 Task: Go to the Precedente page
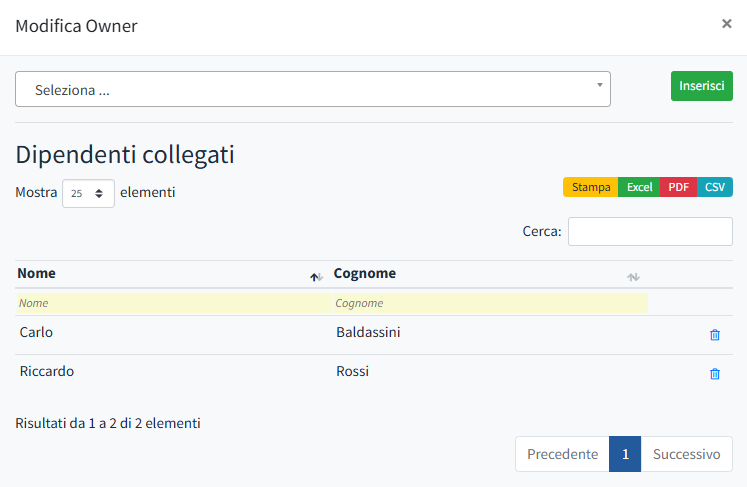[x=562, y=454]
